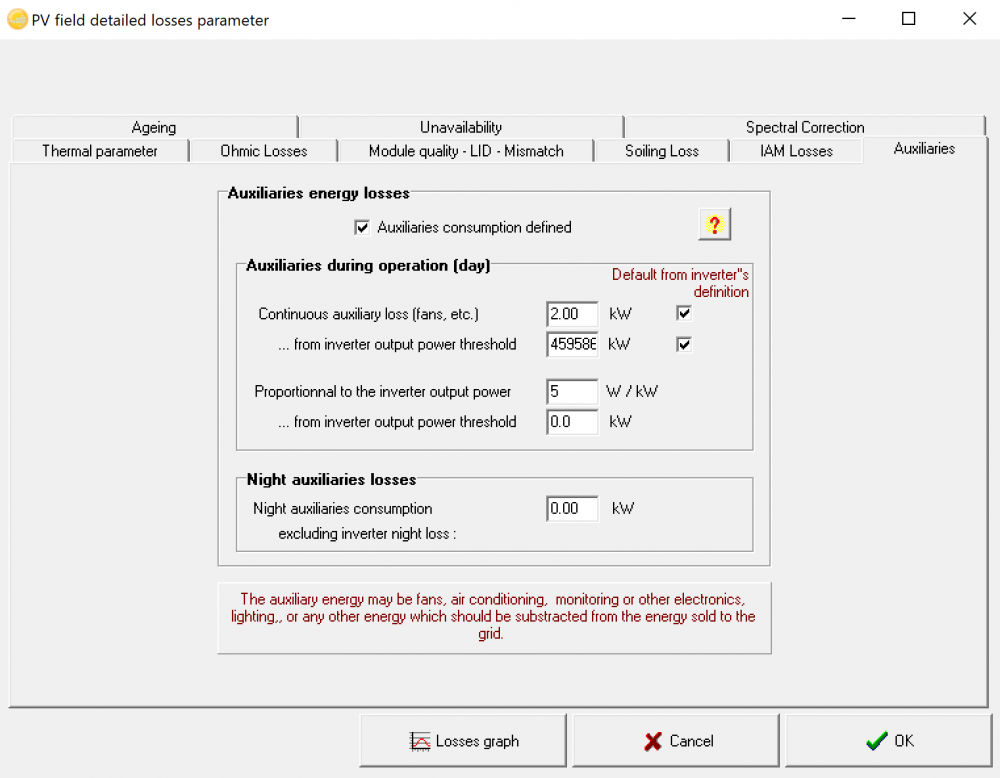Dismiss the dialog using Cancel
1000x778 pixels.
pos(675,740)
